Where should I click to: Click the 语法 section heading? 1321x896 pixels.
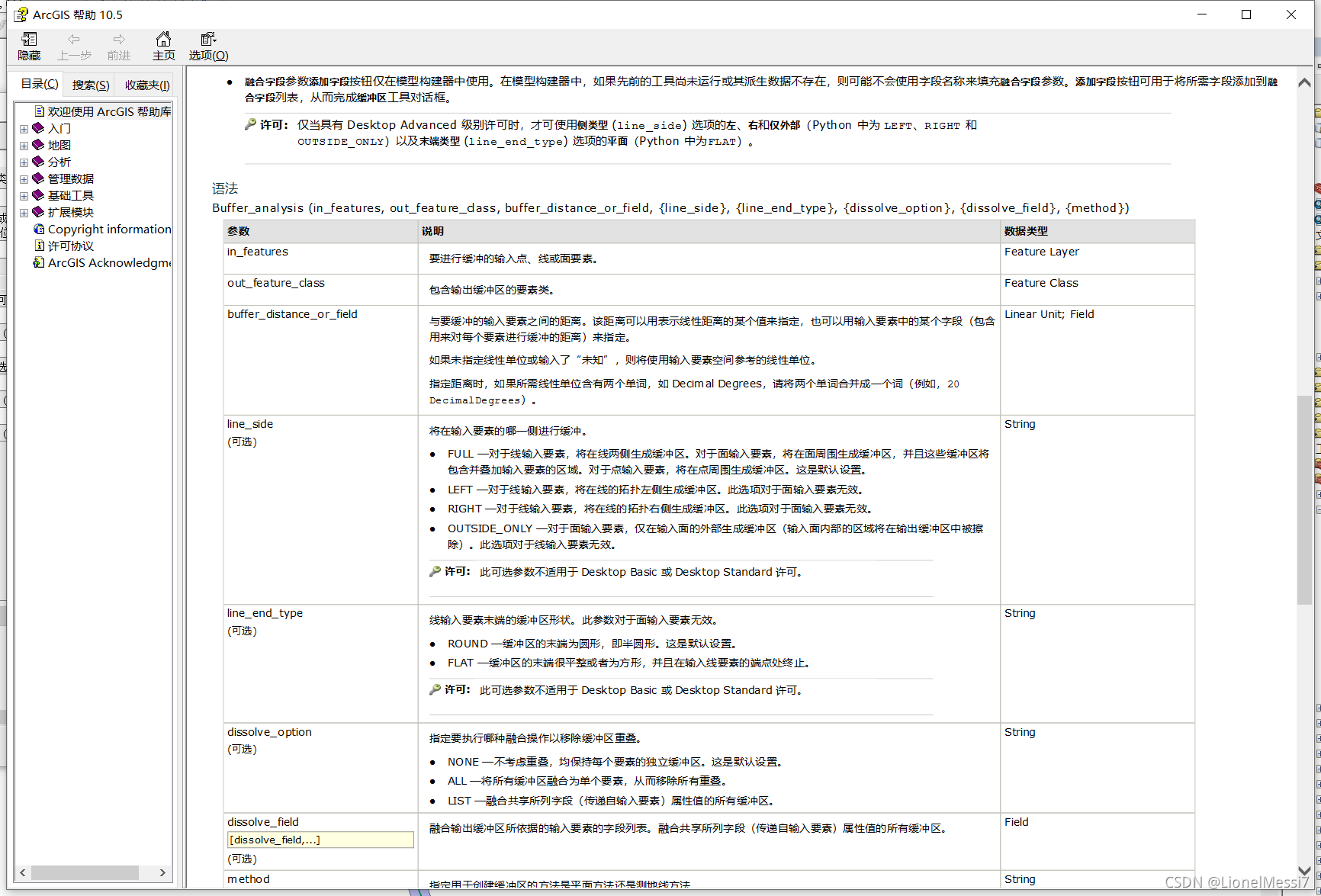click(225, 188)
